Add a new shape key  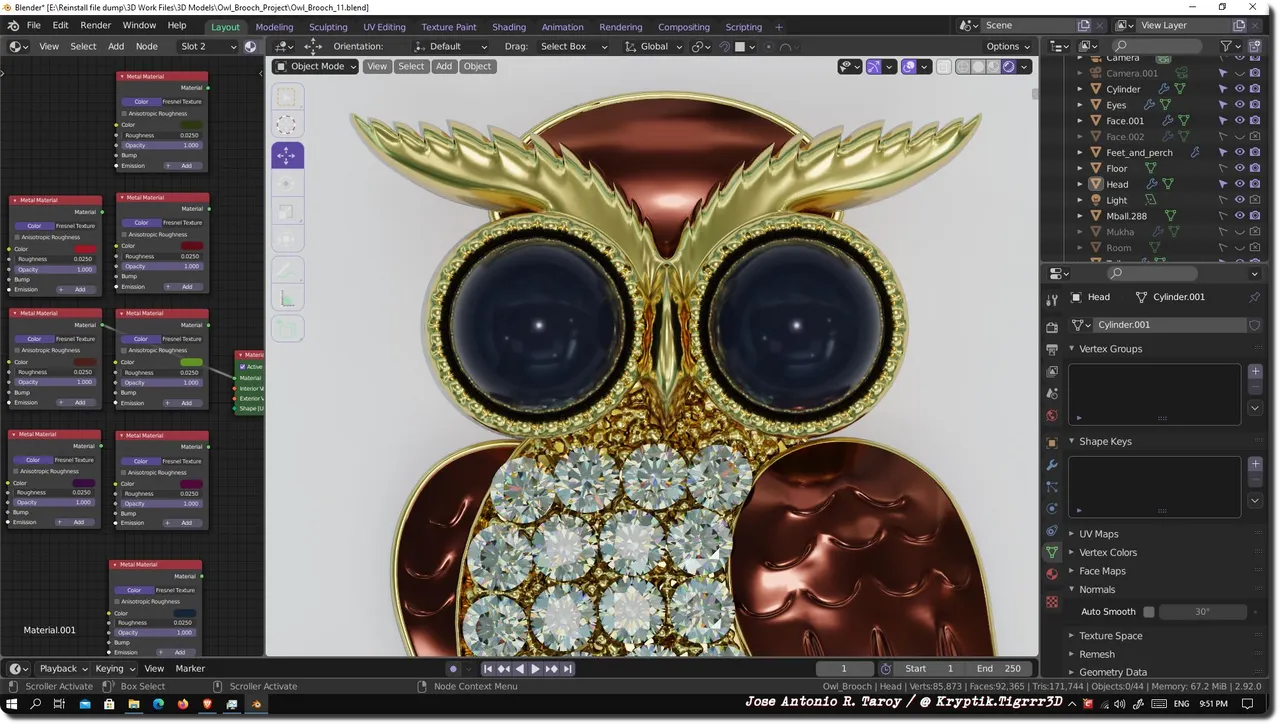[x=1256, y=464]
